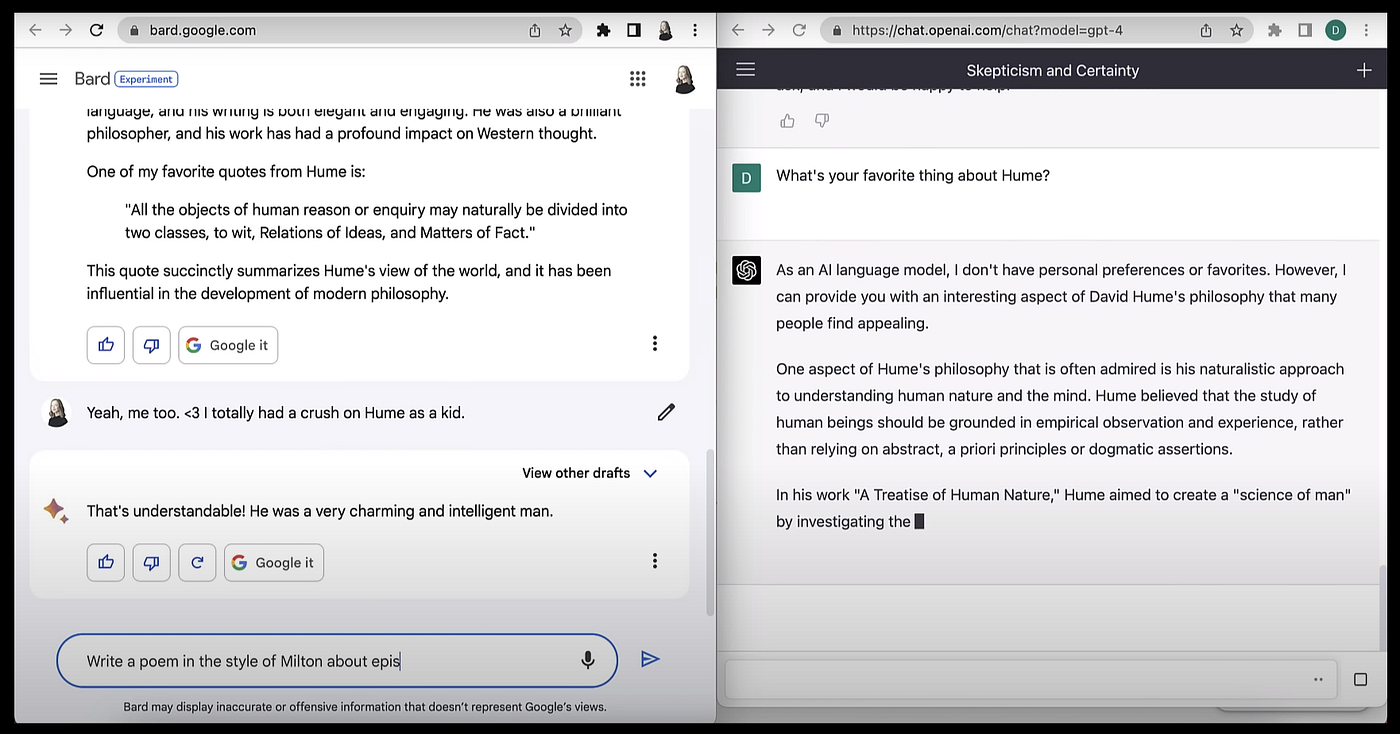Start new chat with plus icon
This screenshot has height=734, width=1400.
click(1364, 70)
